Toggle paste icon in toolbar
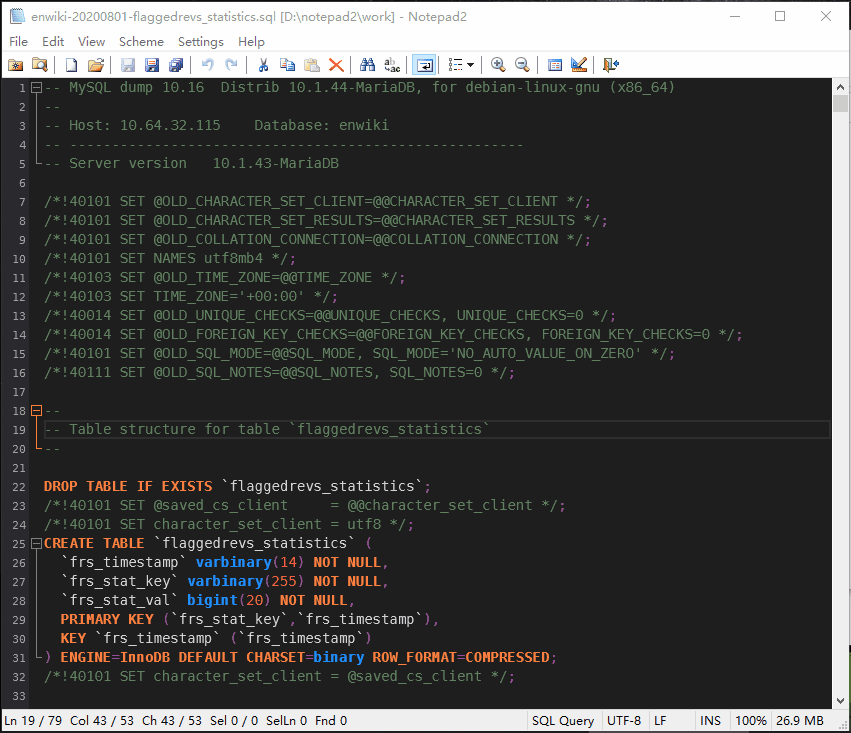The image size is (851, 733). pyautogui.click(x=312, y=64)
